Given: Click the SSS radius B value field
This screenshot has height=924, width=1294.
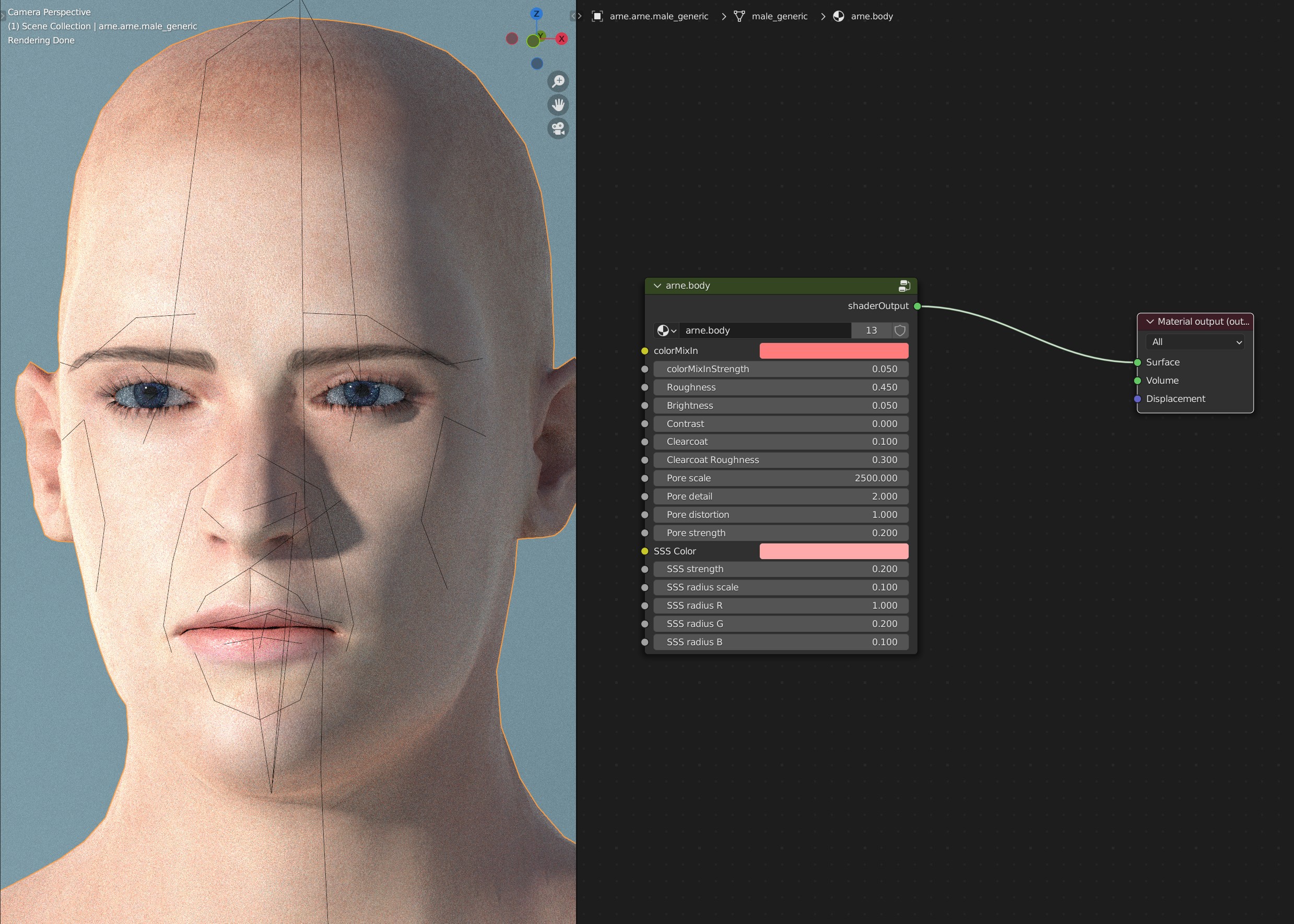Looking at the screenshot, I should (781, 642).
